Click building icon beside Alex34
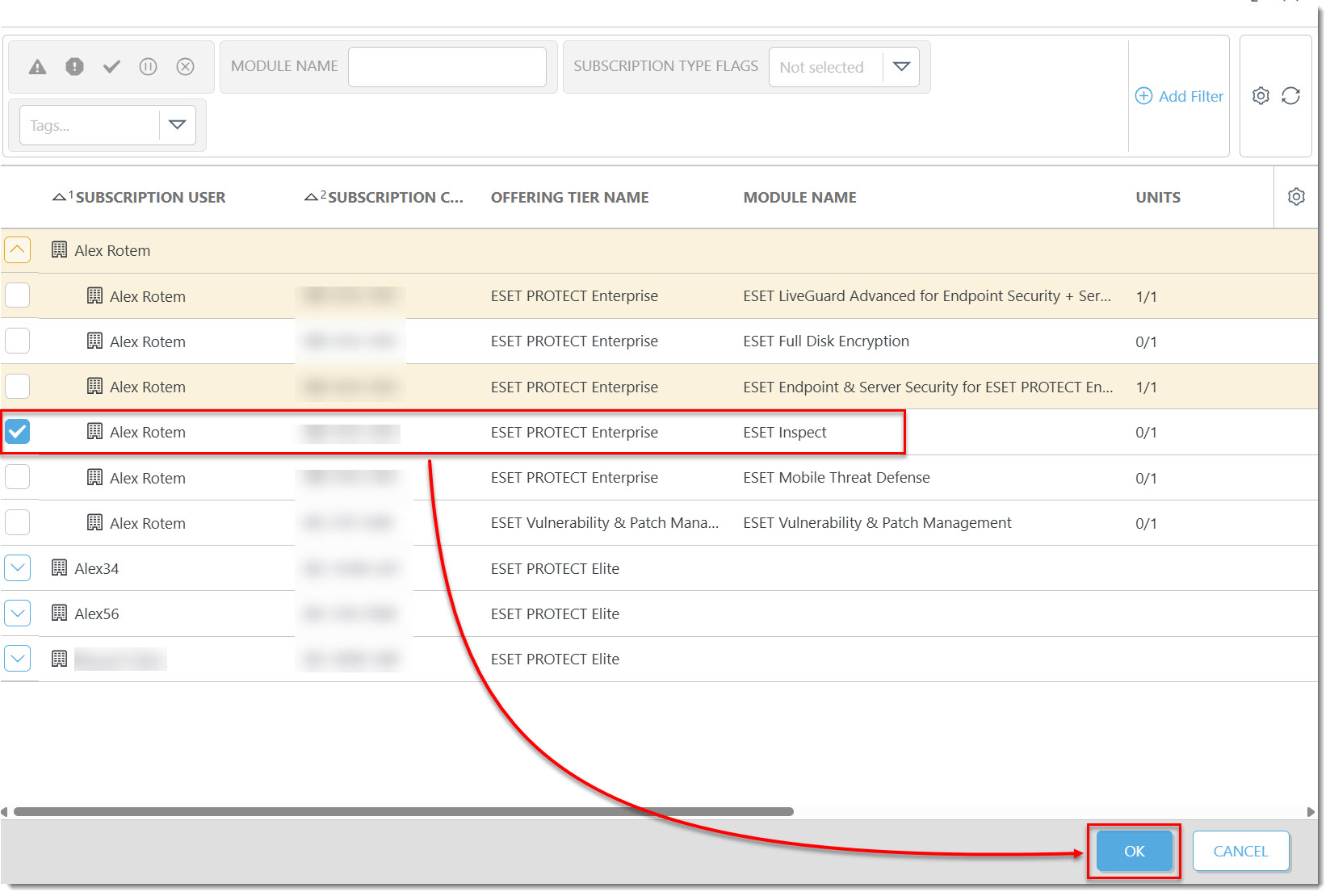 coord(59,568)
